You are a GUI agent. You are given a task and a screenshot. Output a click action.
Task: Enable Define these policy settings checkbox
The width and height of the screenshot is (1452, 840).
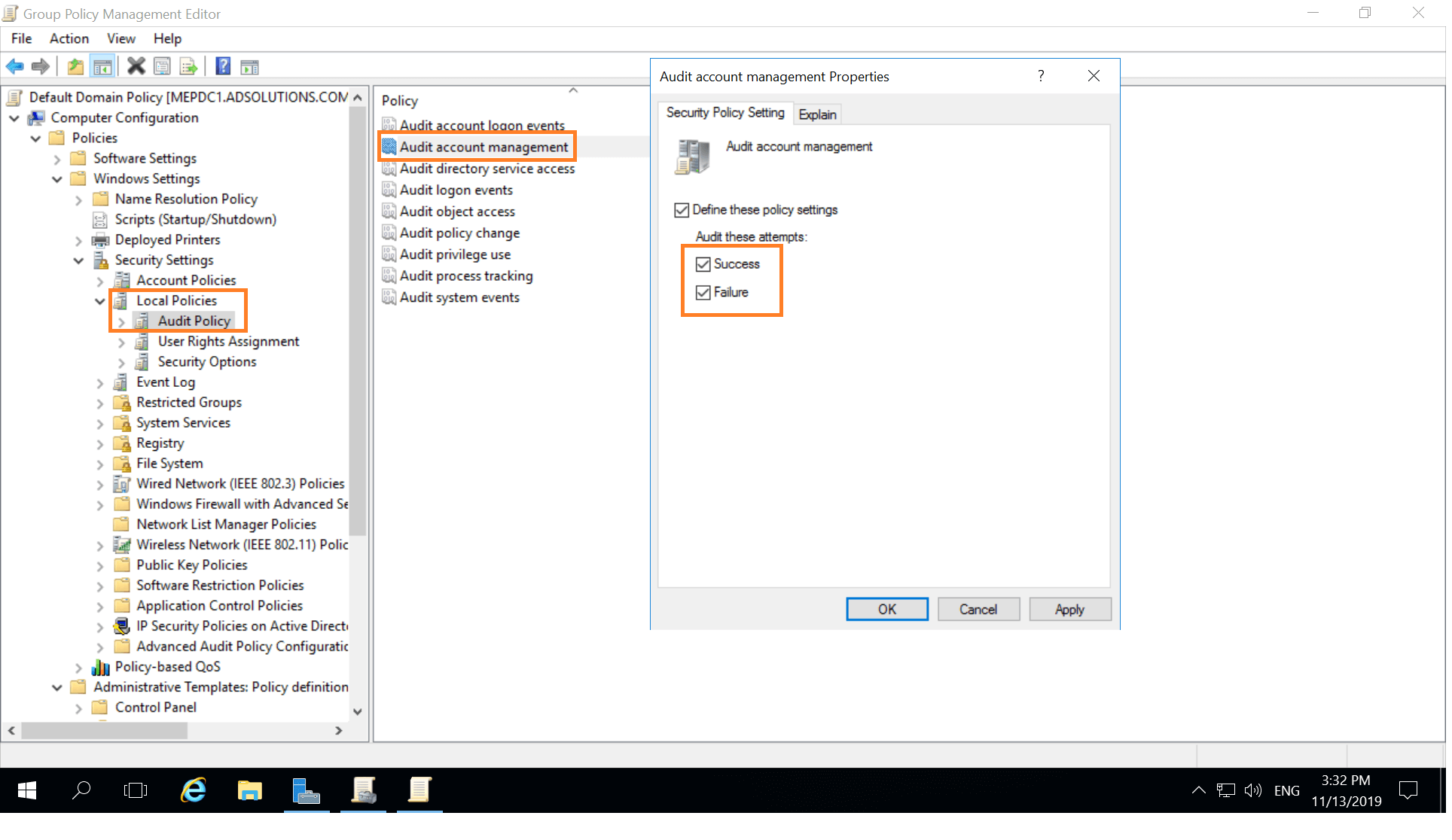point(682,210)
